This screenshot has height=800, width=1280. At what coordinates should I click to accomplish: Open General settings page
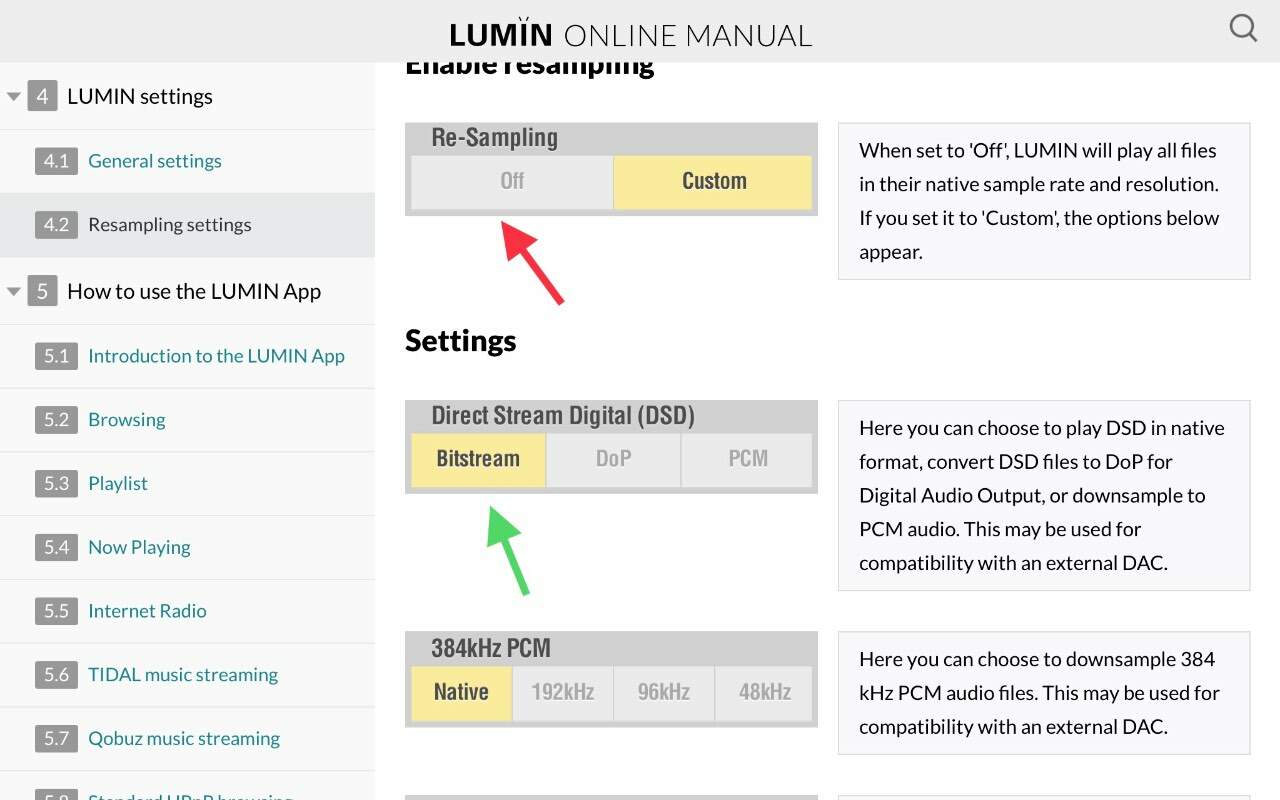(x=155, y=161)
